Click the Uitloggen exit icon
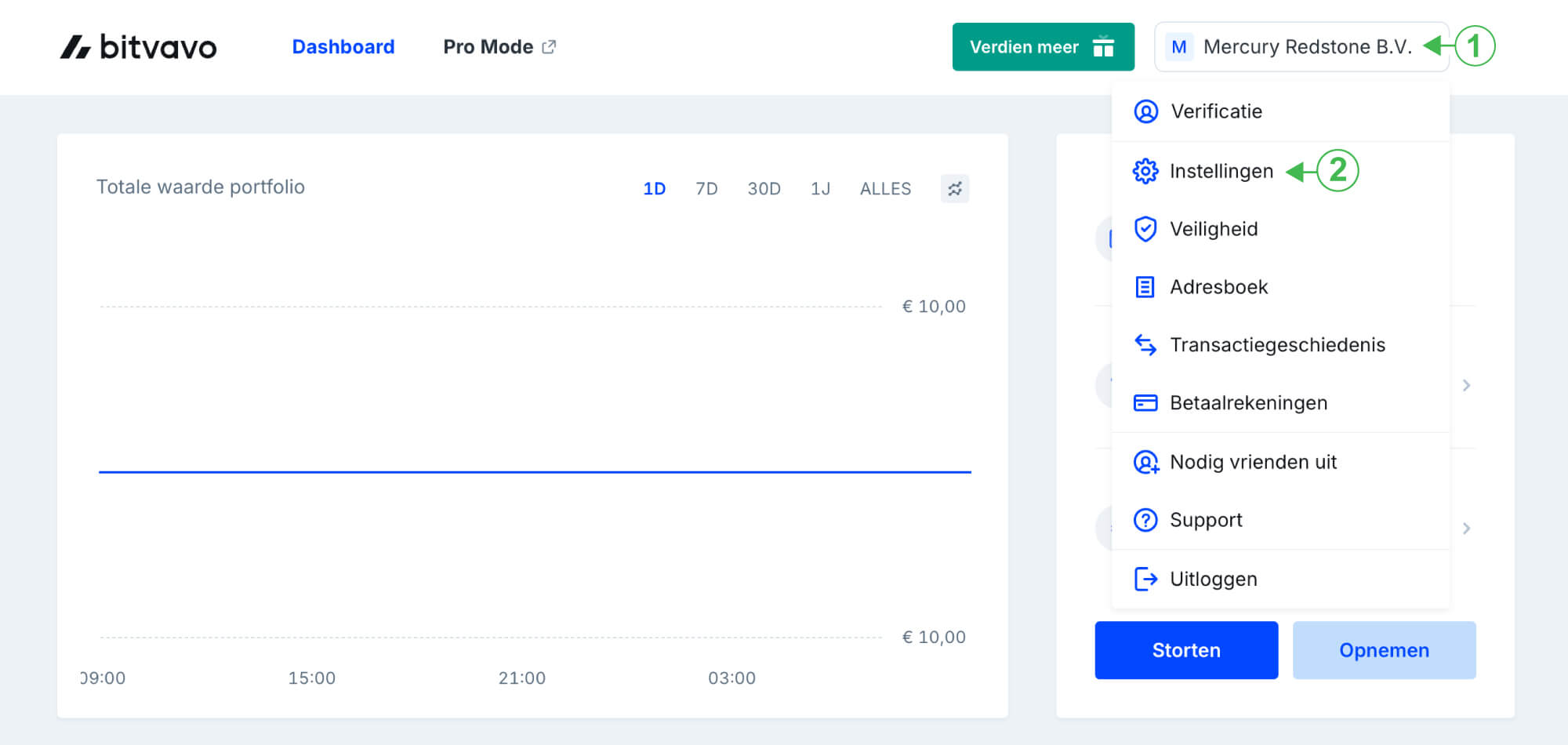The image size is (1568, 745). (x=1145, y=579)
